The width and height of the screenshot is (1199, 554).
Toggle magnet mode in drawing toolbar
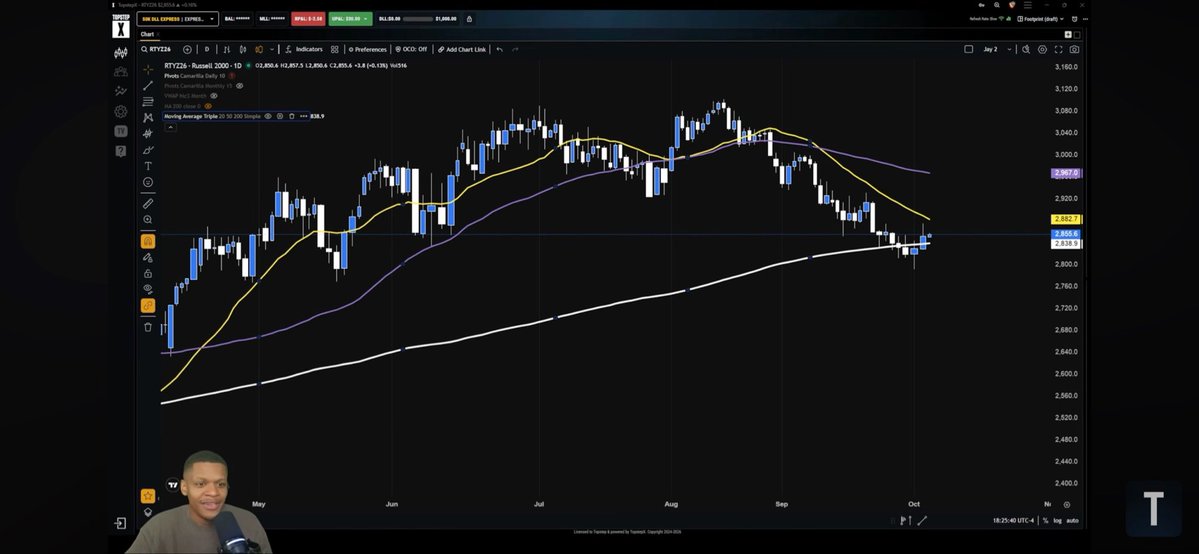[x=148, y=241]
